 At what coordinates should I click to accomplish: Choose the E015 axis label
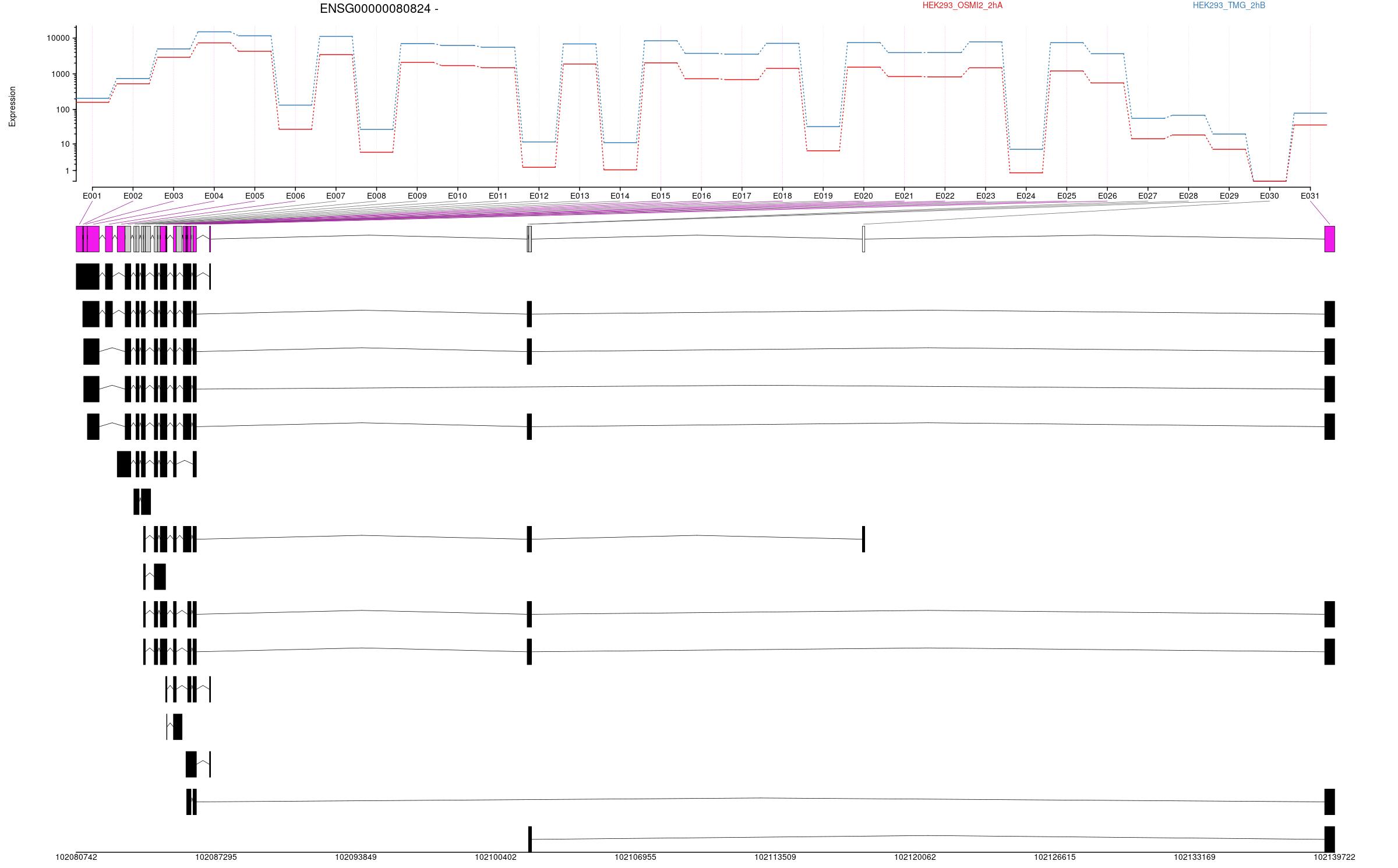(661, 196)
